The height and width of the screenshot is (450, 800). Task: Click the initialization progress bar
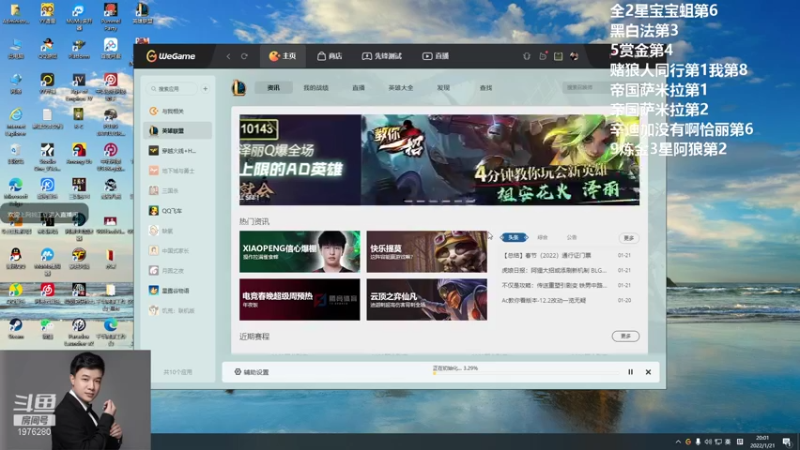click(526, 373)
